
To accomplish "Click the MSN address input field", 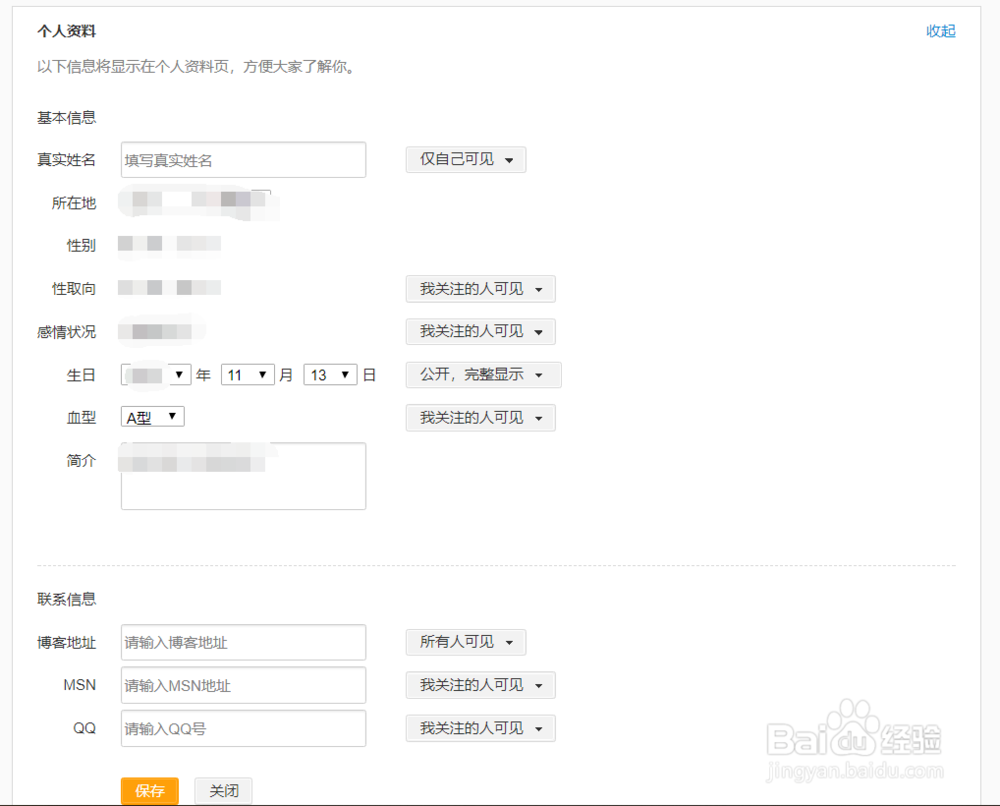I will [243, 685].
